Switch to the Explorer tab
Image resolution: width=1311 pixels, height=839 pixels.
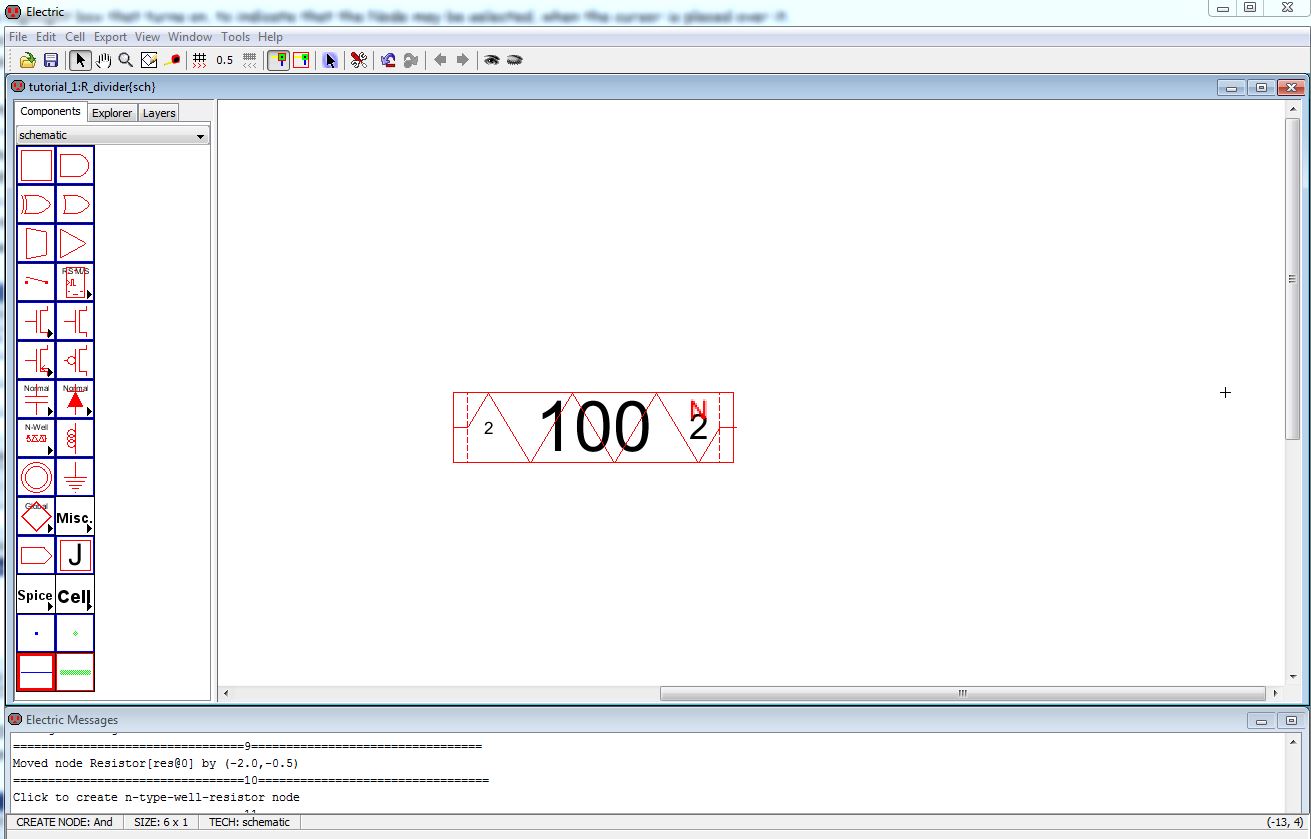(112, 113)
